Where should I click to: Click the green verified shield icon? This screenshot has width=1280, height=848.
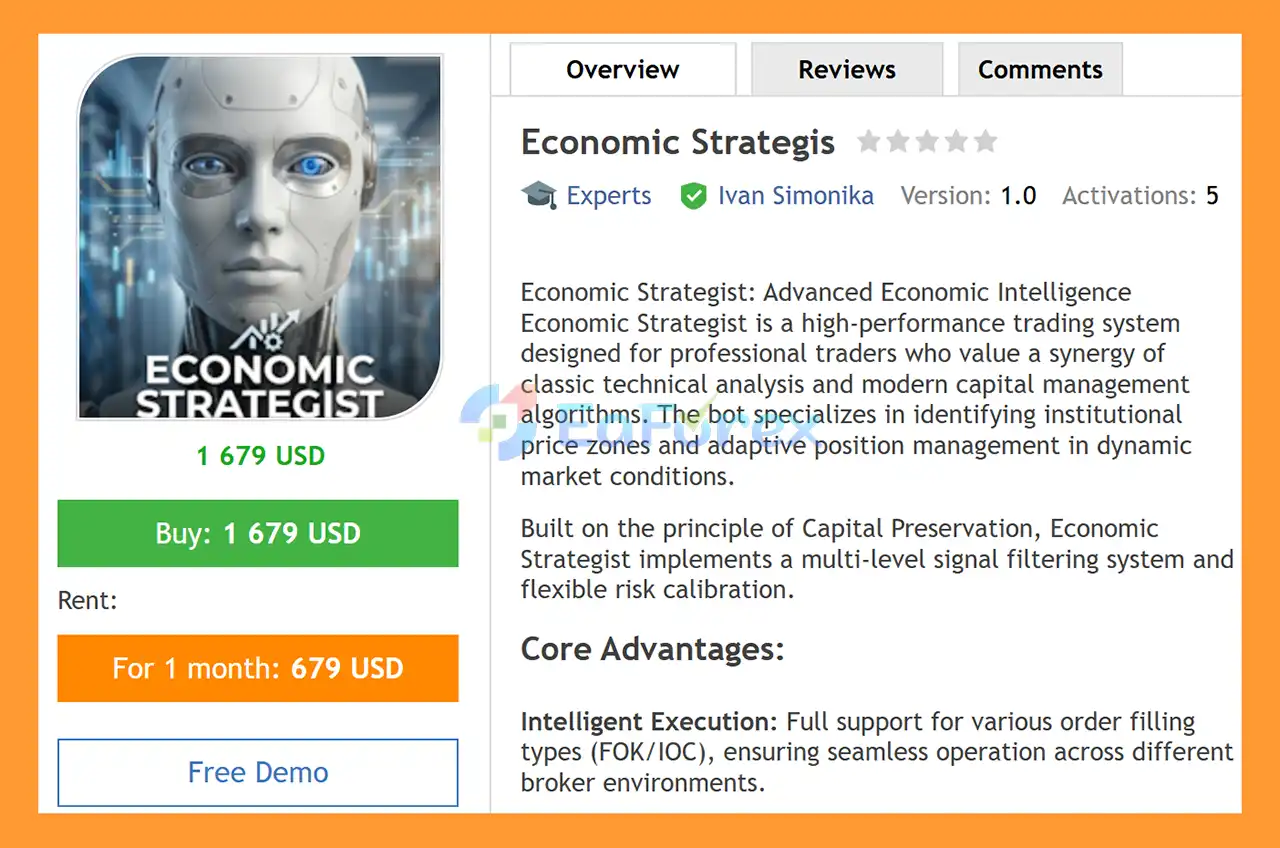(x=693, y=196)
